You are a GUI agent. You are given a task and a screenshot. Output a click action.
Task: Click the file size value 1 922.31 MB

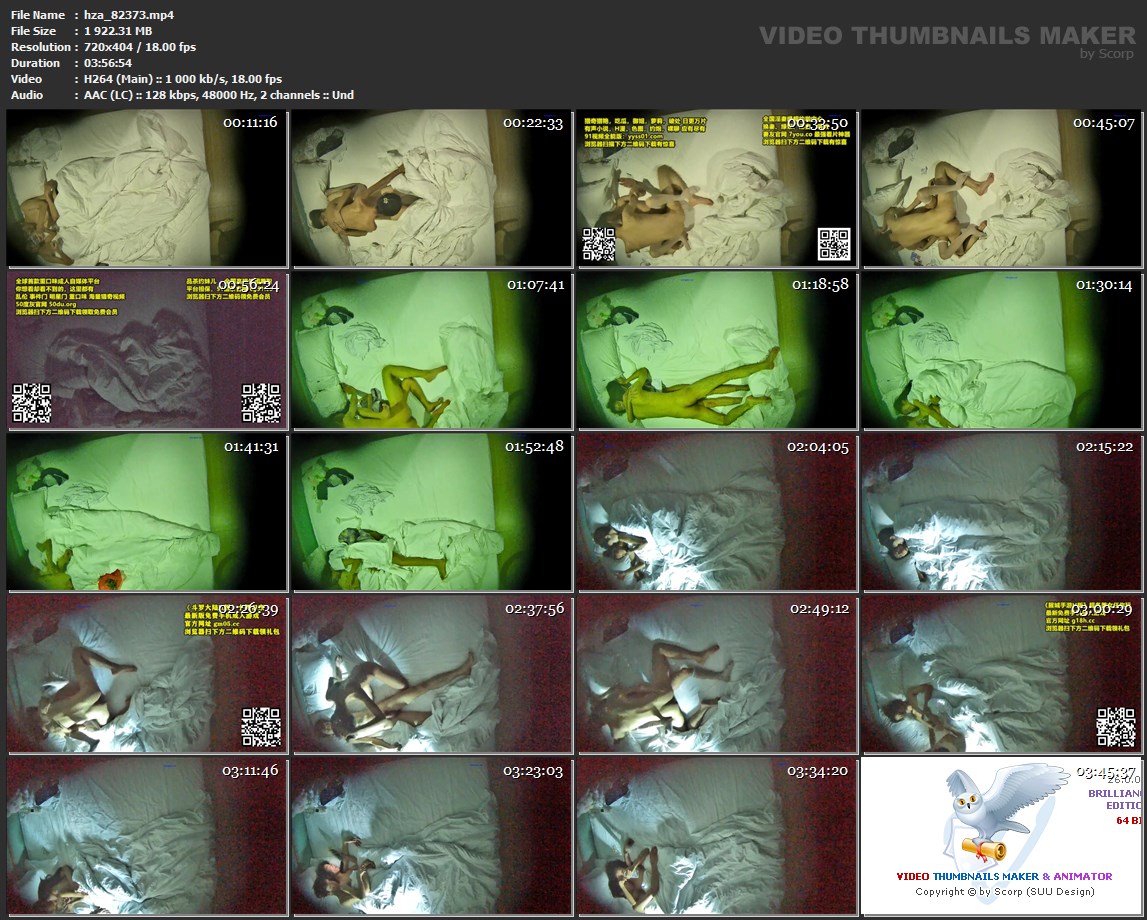coord(118,31)
